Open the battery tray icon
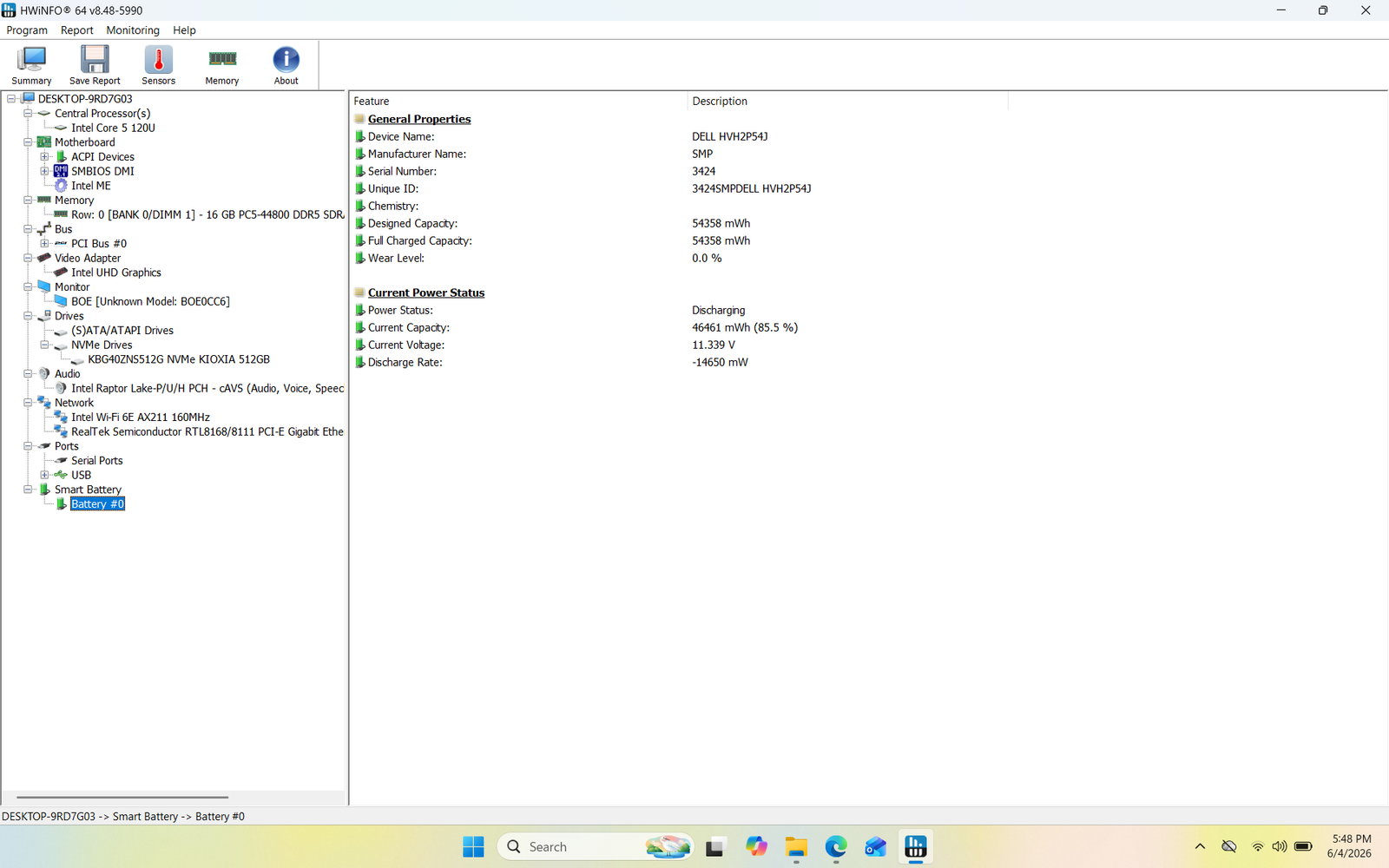Screen dimensions: 1389x868 [1303, 846]
